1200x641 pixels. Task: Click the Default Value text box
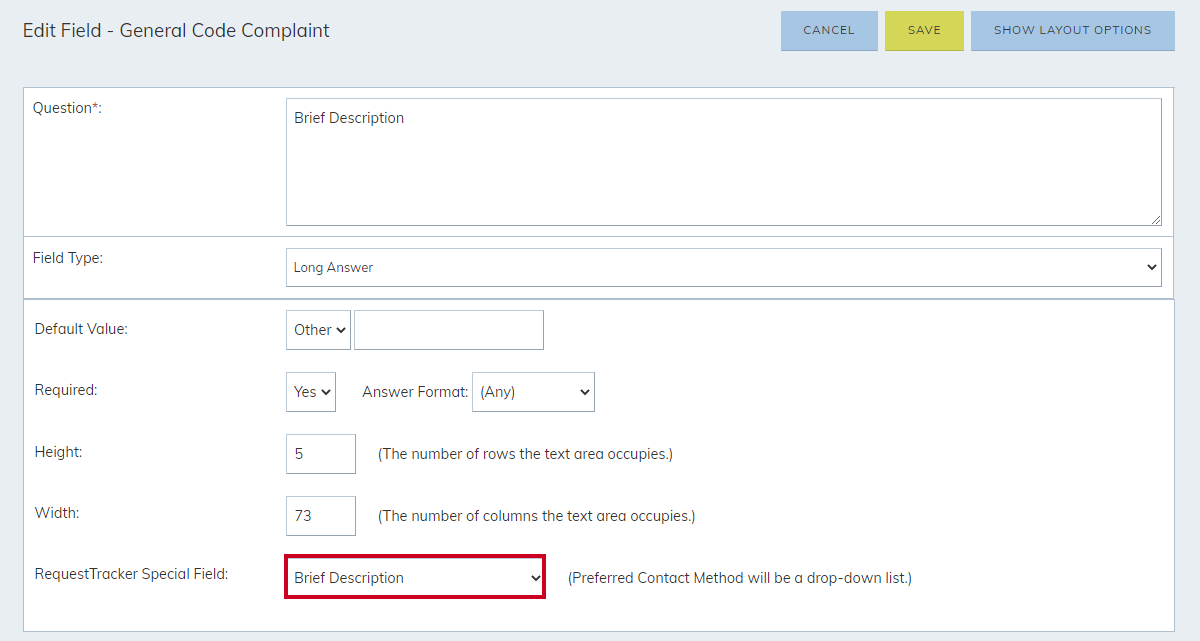click(449, 330)
